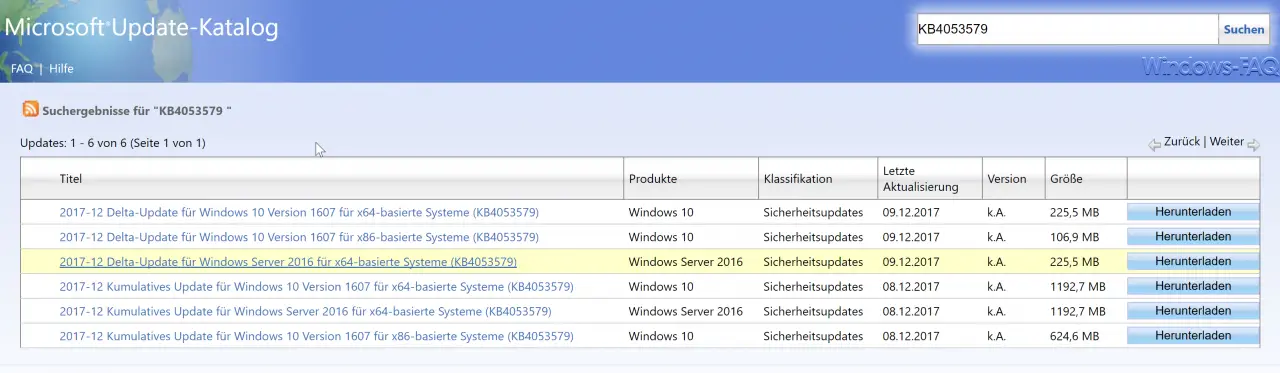Viewport: 1280px width, 373px height.
Task: Open the Hilfe link
Action: click(61, 69)
